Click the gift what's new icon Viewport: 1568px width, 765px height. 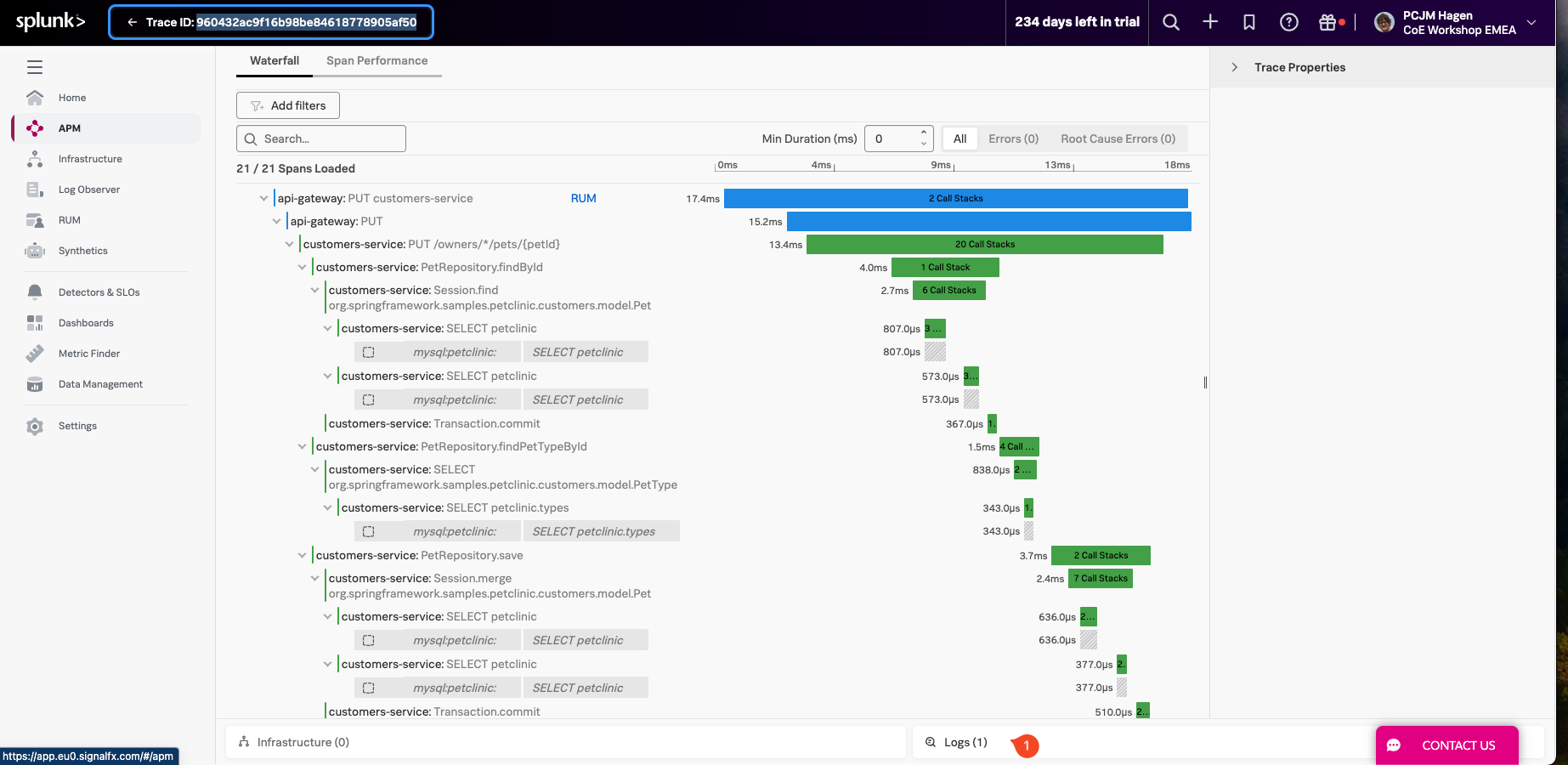(x=1327, y=23)
